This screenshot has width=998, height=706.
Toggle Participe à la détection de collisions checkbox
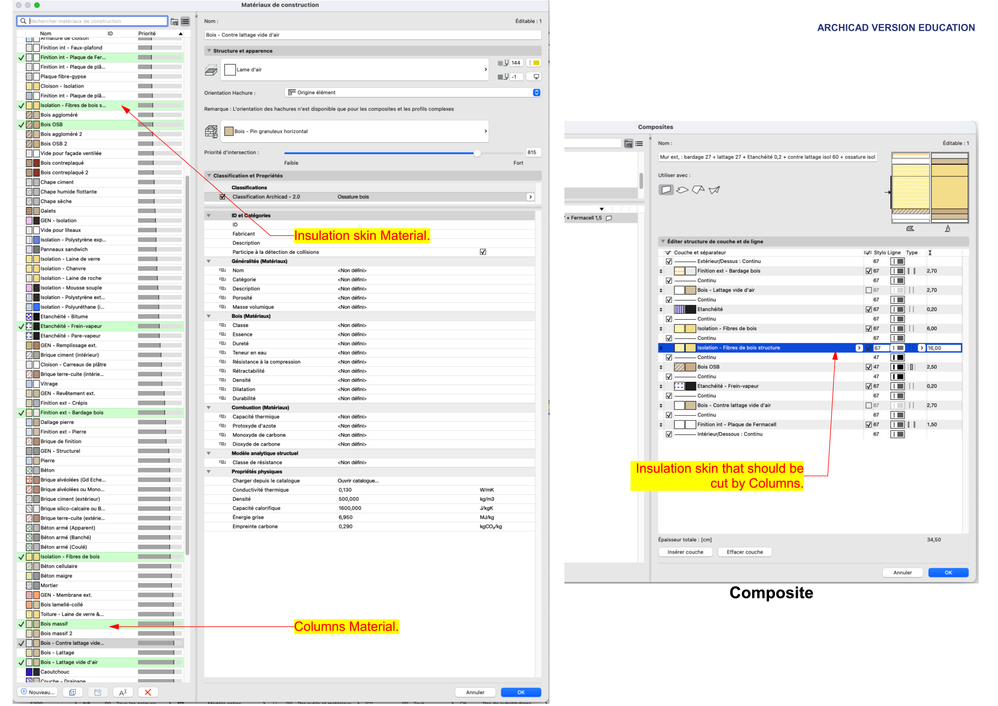pos(482,252)
